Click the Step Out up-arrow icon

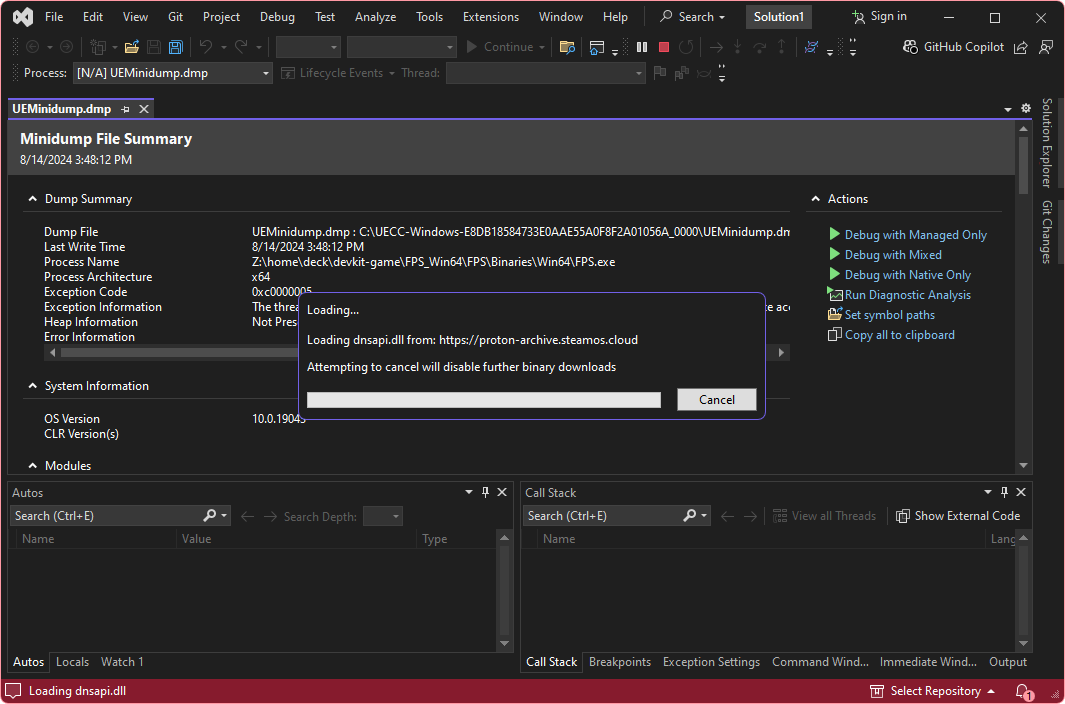(782, 47)
